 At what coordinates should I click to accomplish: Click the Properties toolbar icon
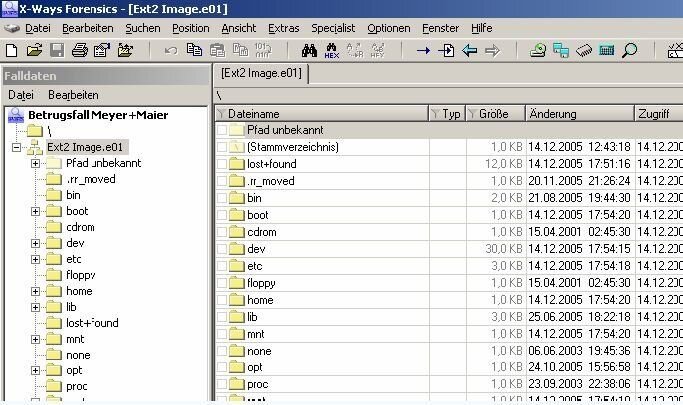tap(102, 51)
